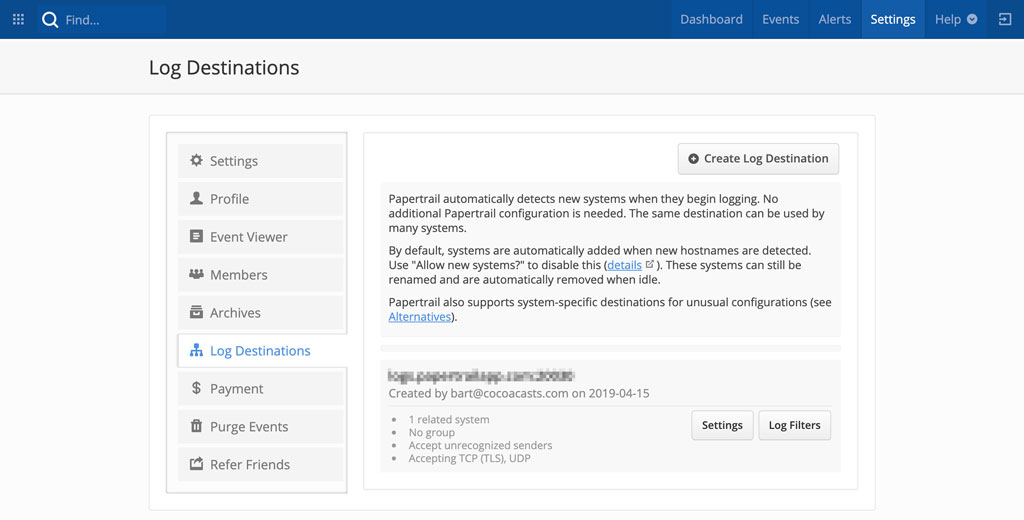This screenshot has height=520, width=1024.
Task: Click the Payment dollar icon
Action: [x=196, y=388]
